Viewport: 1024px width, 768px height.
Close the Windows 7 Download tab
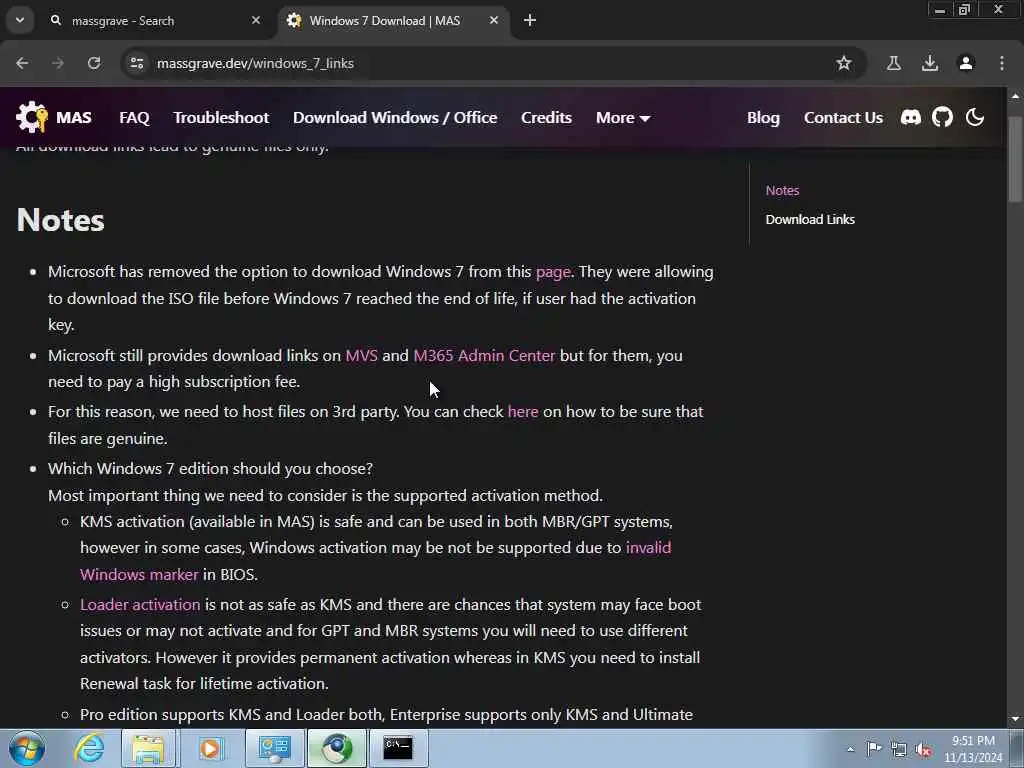pos(494,21)
